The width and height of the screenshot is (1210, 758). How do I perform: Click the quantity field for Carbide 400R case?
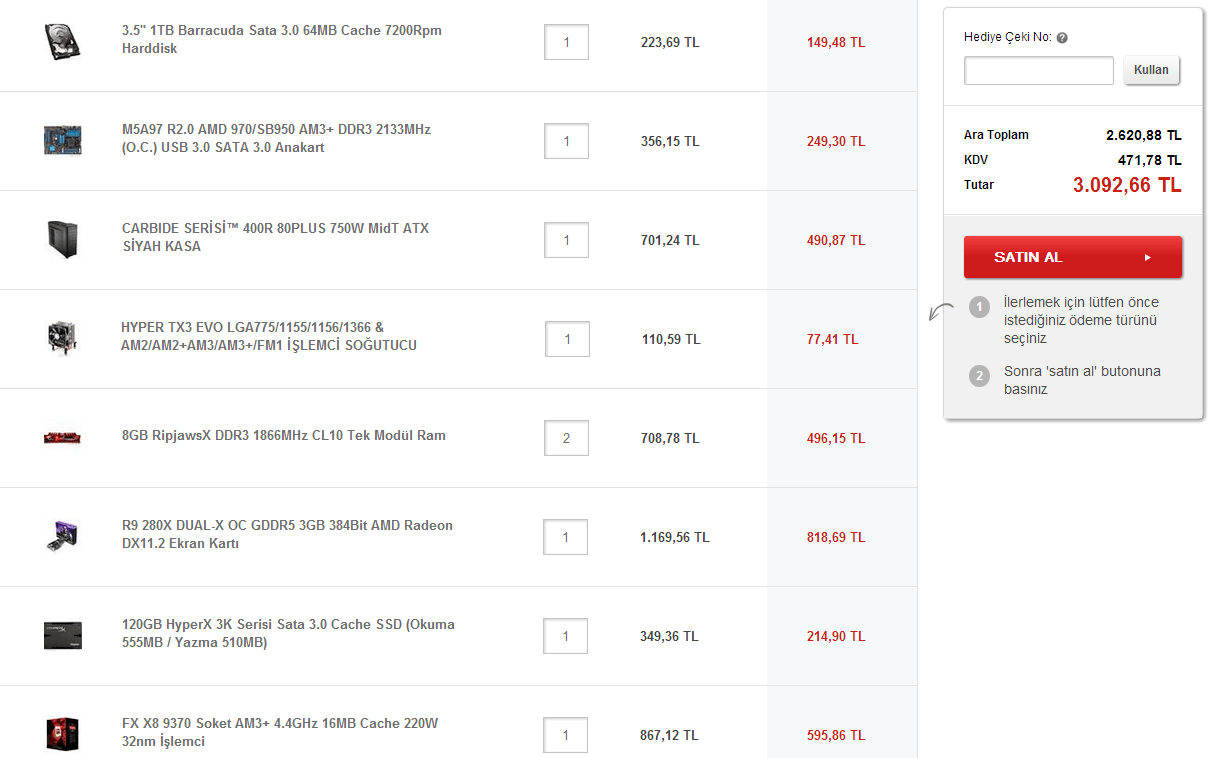coord(566,240)
